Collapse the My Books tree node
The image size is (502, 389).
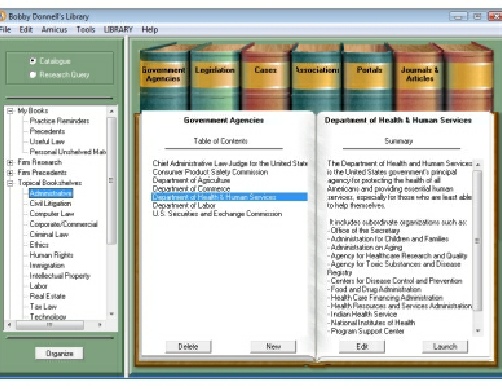[10, 111]
